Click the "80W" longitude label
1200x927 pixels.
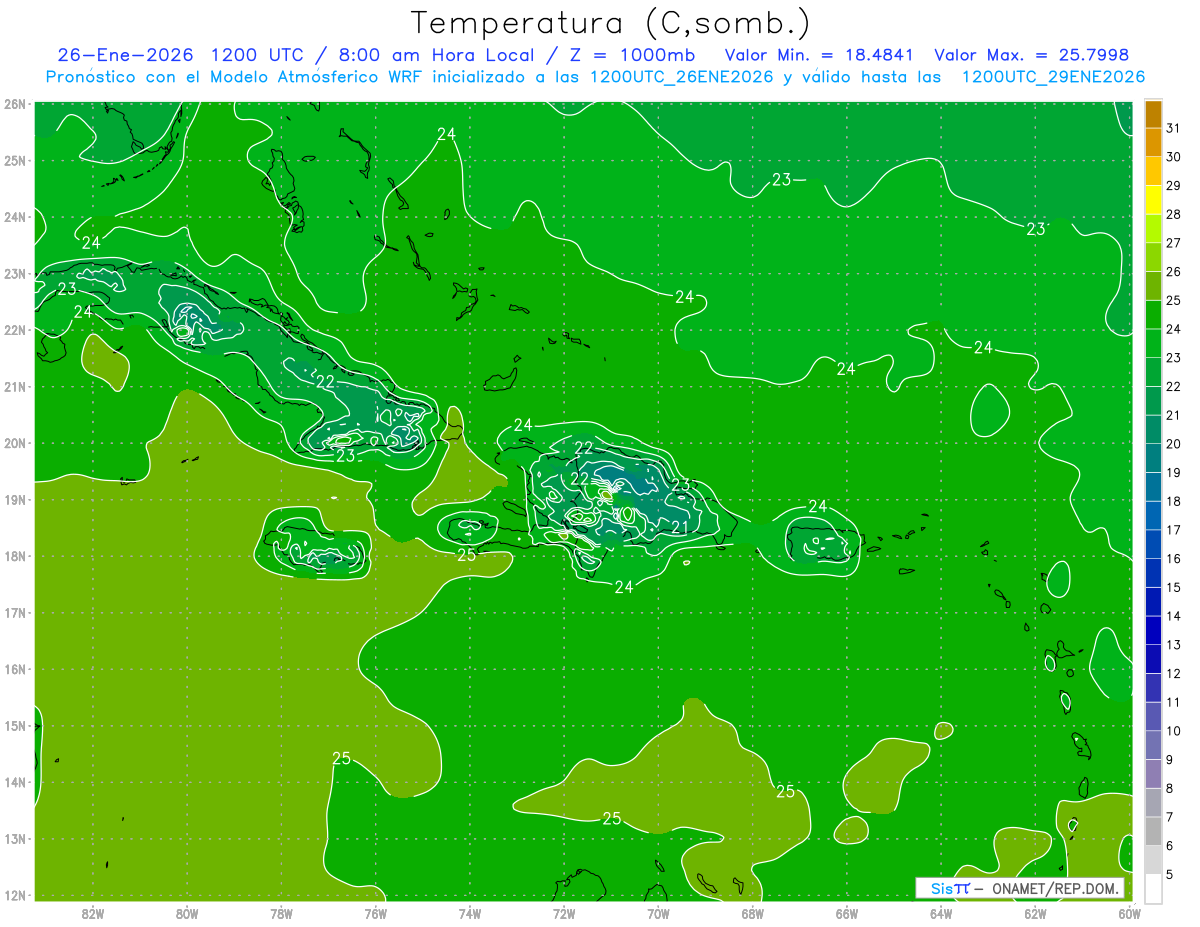[187, 913]
